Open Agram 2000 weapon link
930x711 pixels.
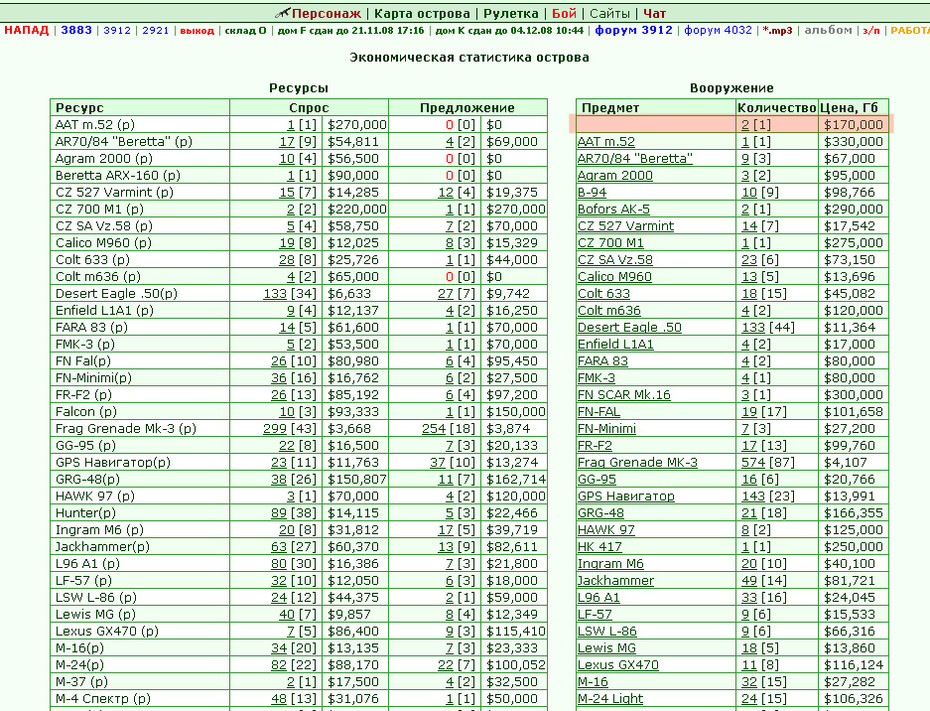coord(615,176)
